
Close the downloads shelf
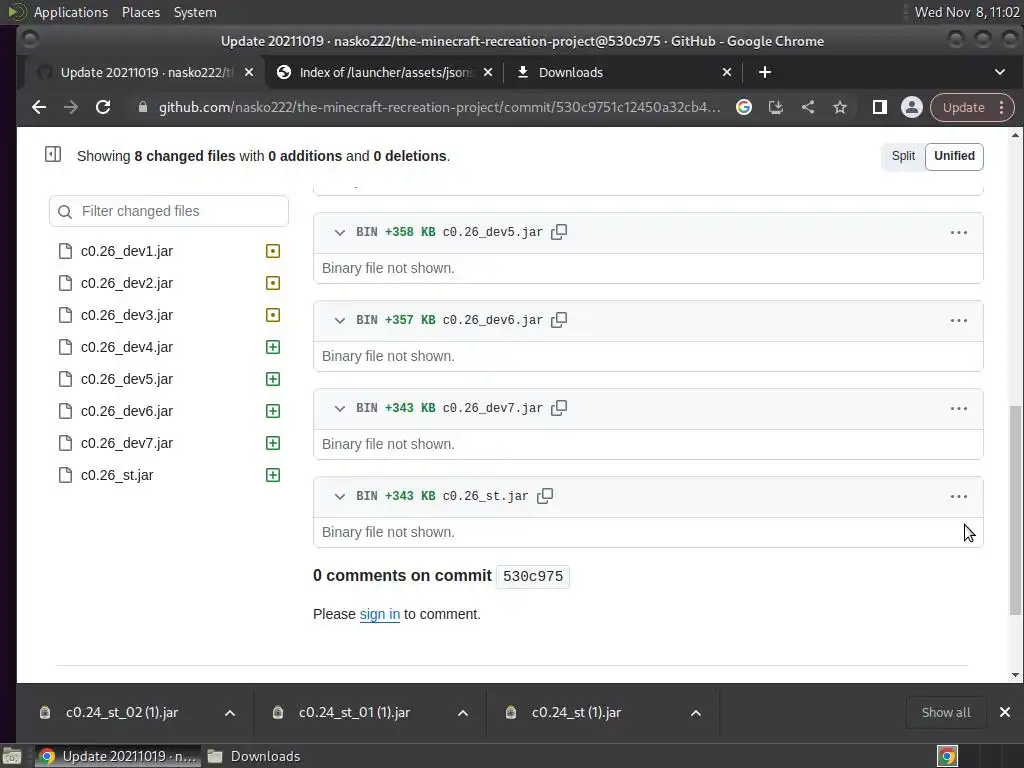(x=1005, y=712)
